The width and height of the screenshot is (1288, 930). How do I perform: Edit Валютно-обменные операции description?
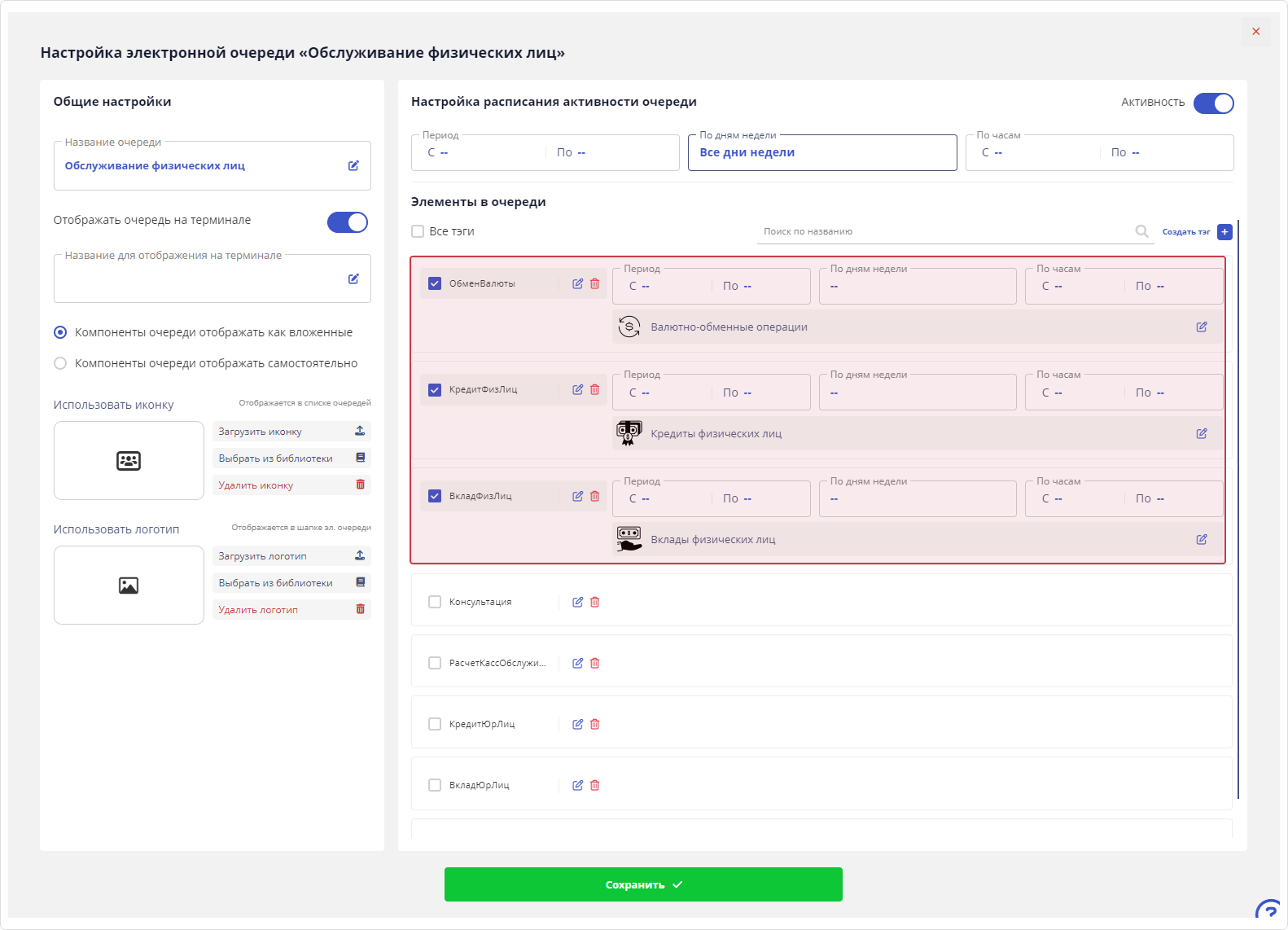click(1202, 327)
